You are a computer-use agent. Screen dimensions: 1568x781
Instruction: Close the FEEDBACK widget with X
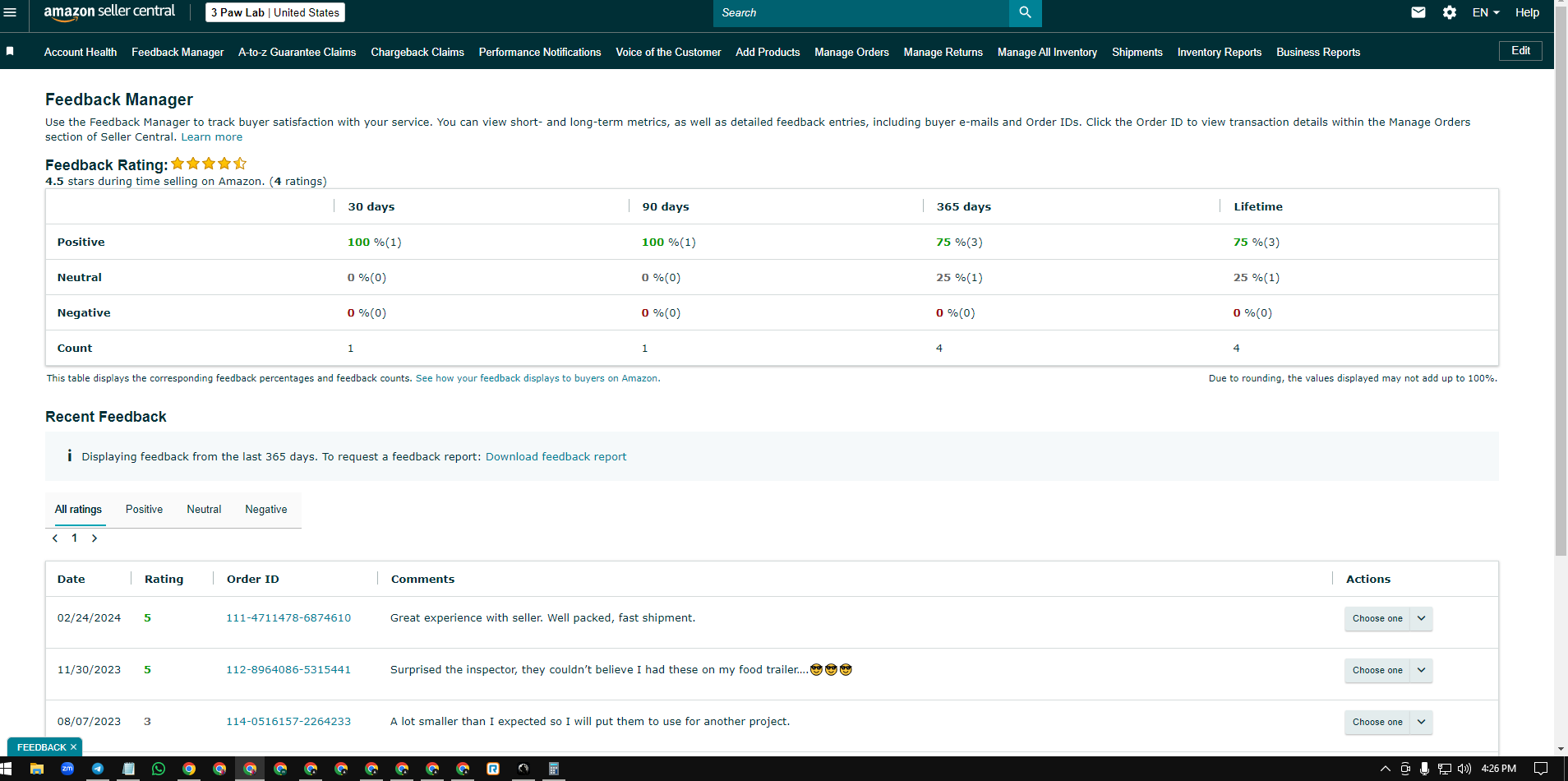(x=73, y=747)
